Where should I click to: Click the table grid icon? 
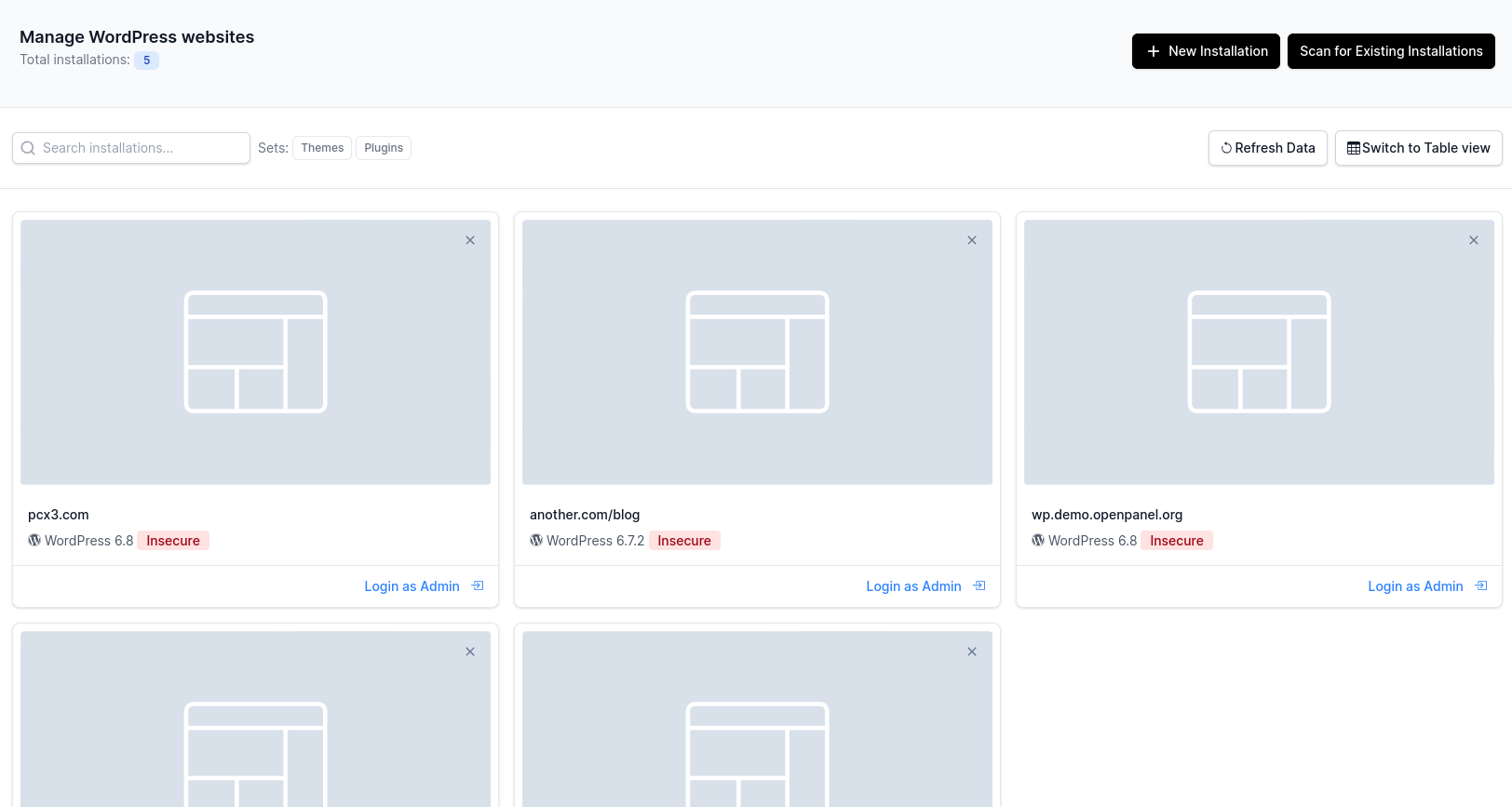(x=1354, y=148)
